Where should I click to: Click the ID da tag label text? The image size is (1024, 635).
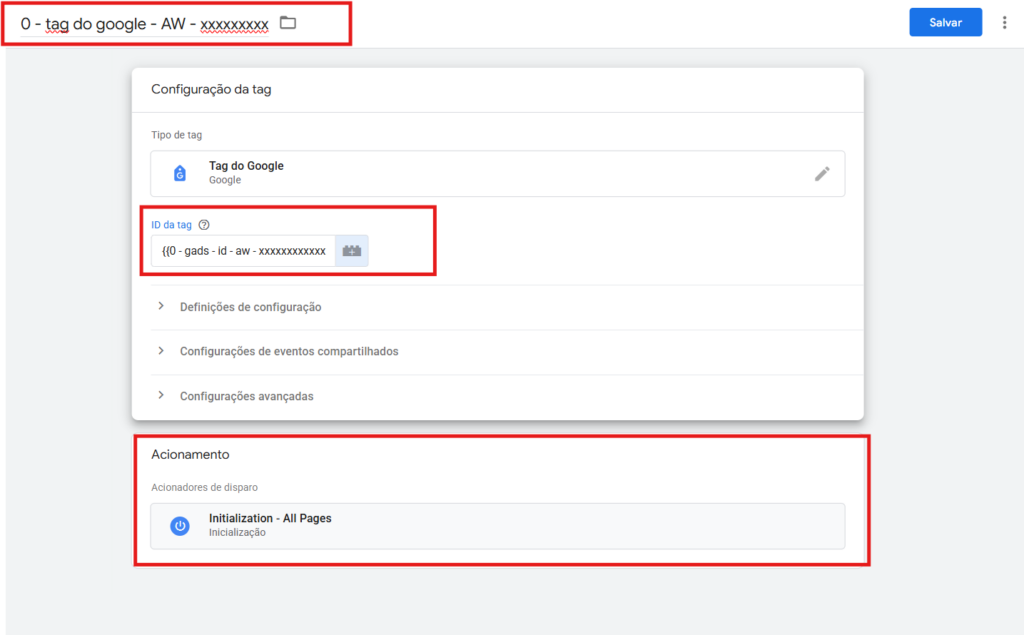click(x=171, y=225)
